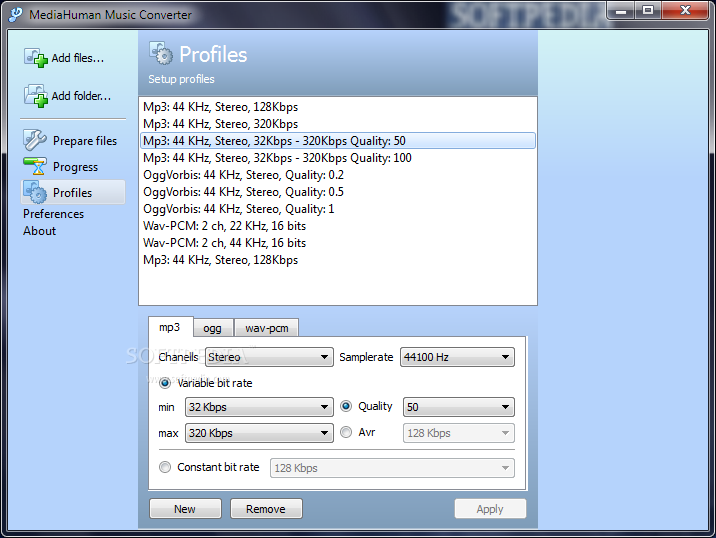This screenshot has width=716, height=538.
Task: Click the Remove profile button
Action: tap(266, 509)
